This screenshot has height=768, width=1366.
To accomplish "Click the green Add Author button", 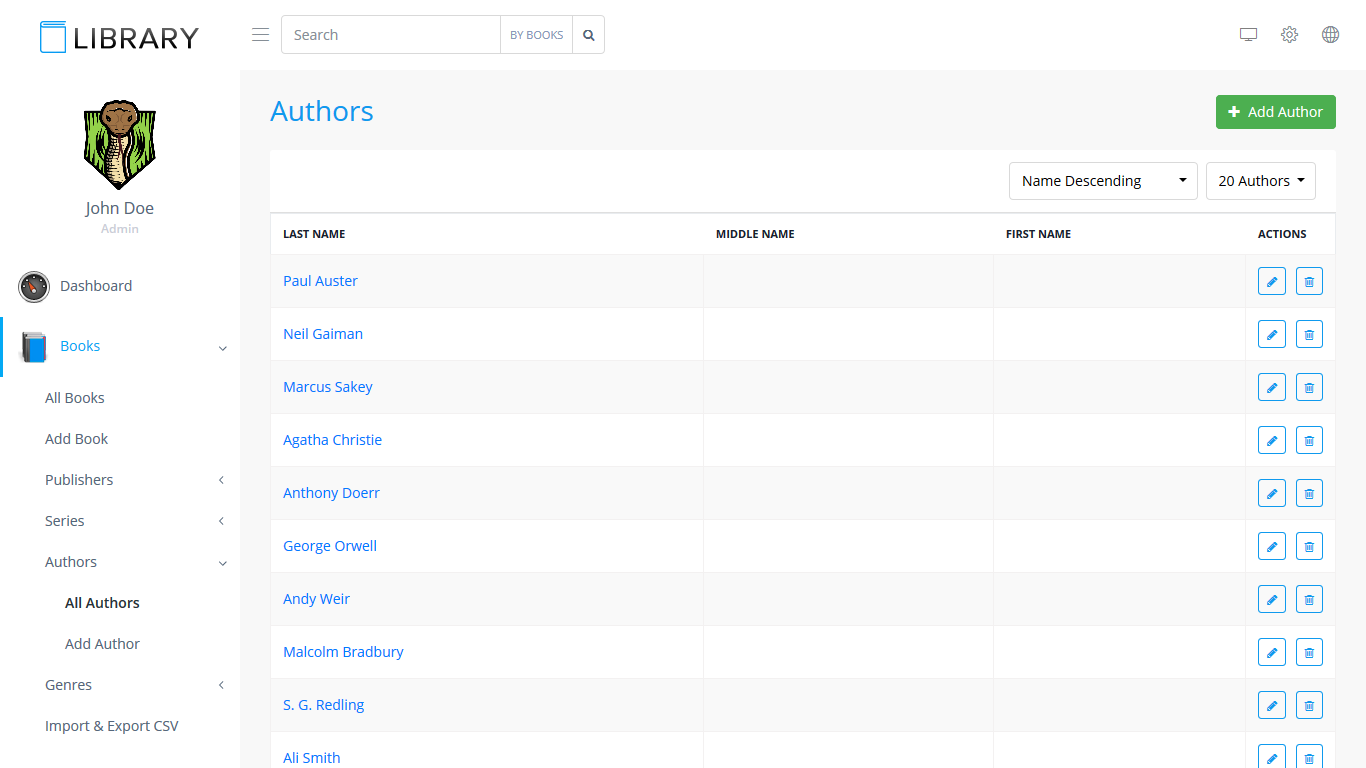I will pyautogui.click(x=1275, y=112).
